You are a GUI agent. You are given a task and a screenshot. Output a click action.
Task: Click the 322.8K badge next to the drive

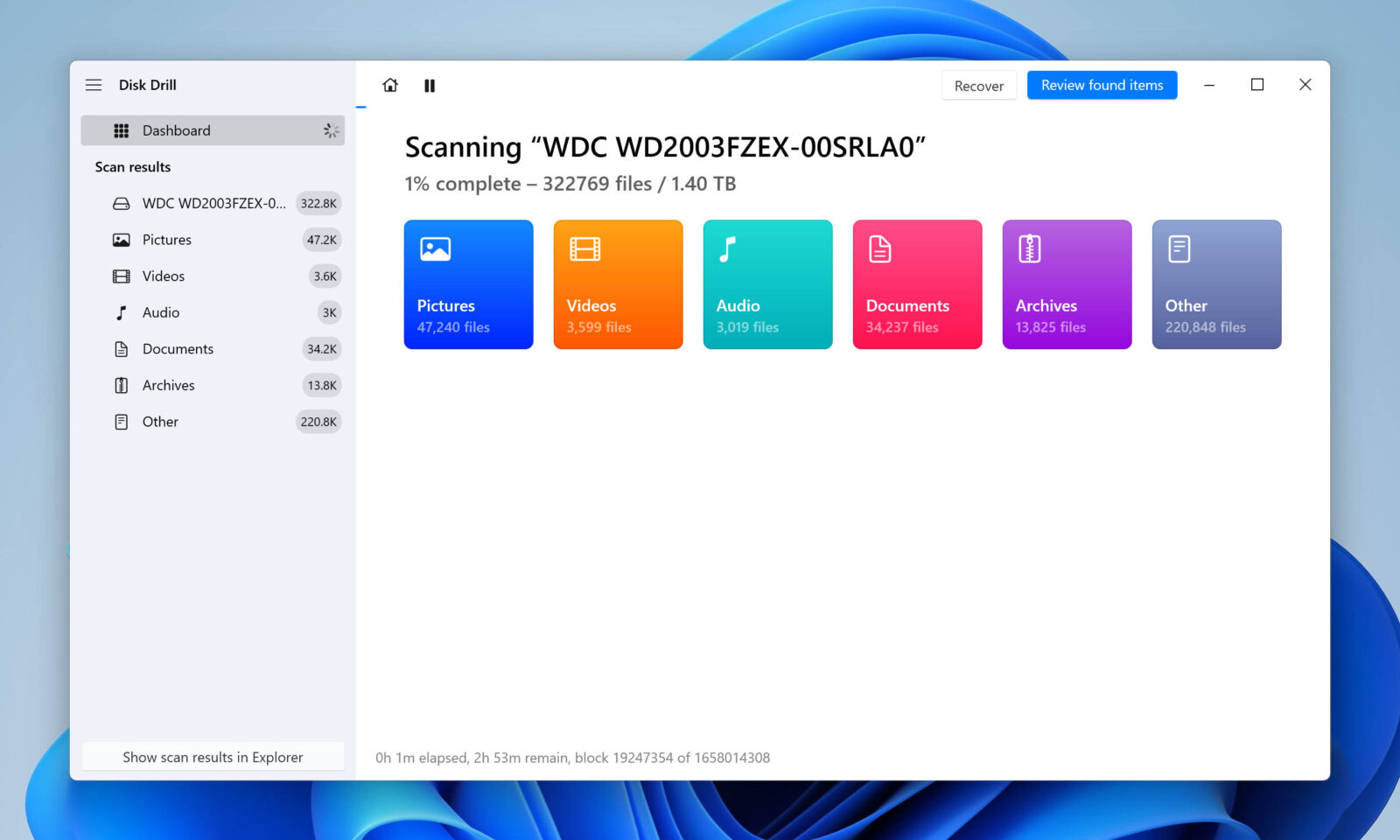tap(319, 202)
